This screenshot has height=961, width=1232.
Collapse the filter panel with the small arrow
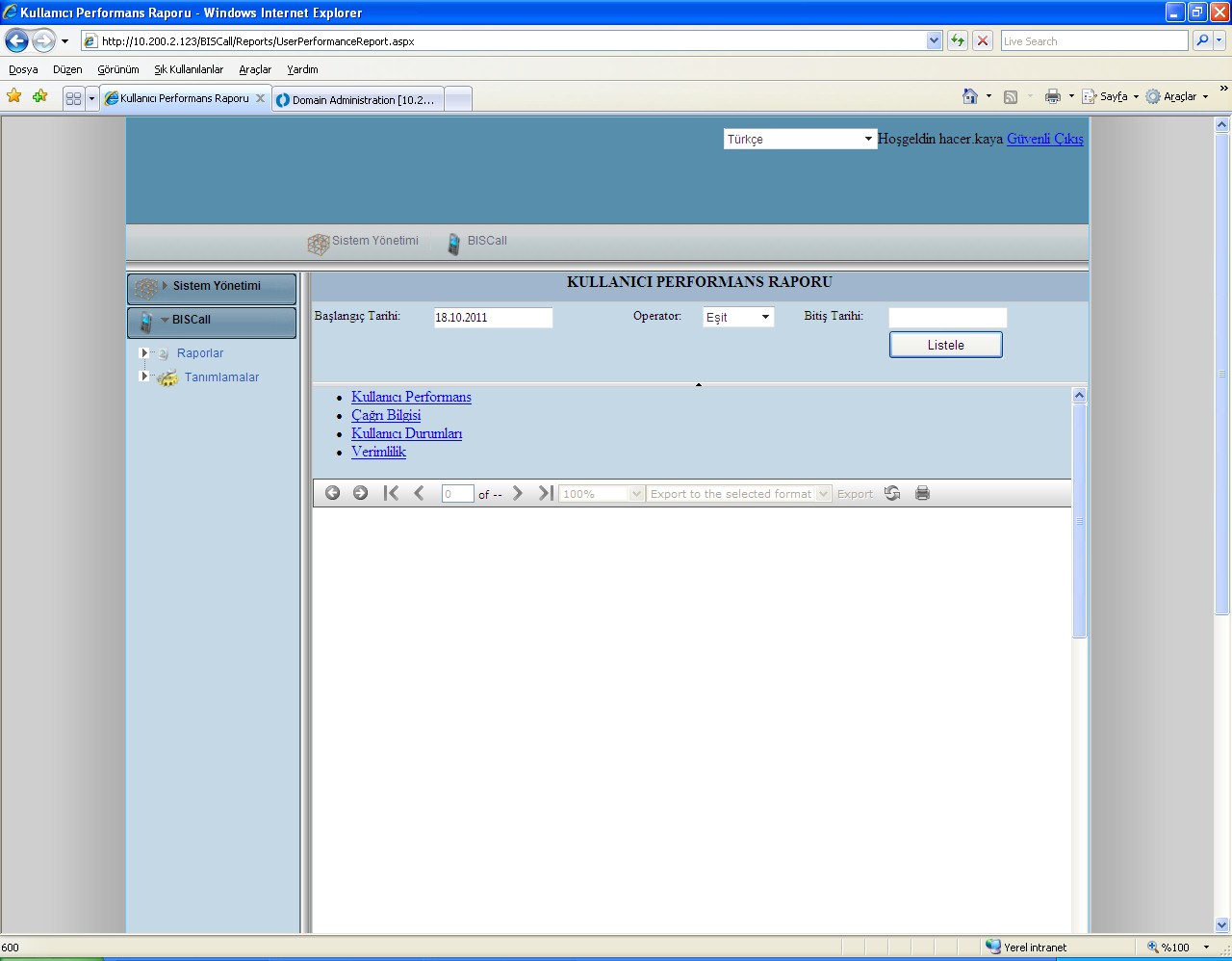pyautogui.click(x=699, y=385)
